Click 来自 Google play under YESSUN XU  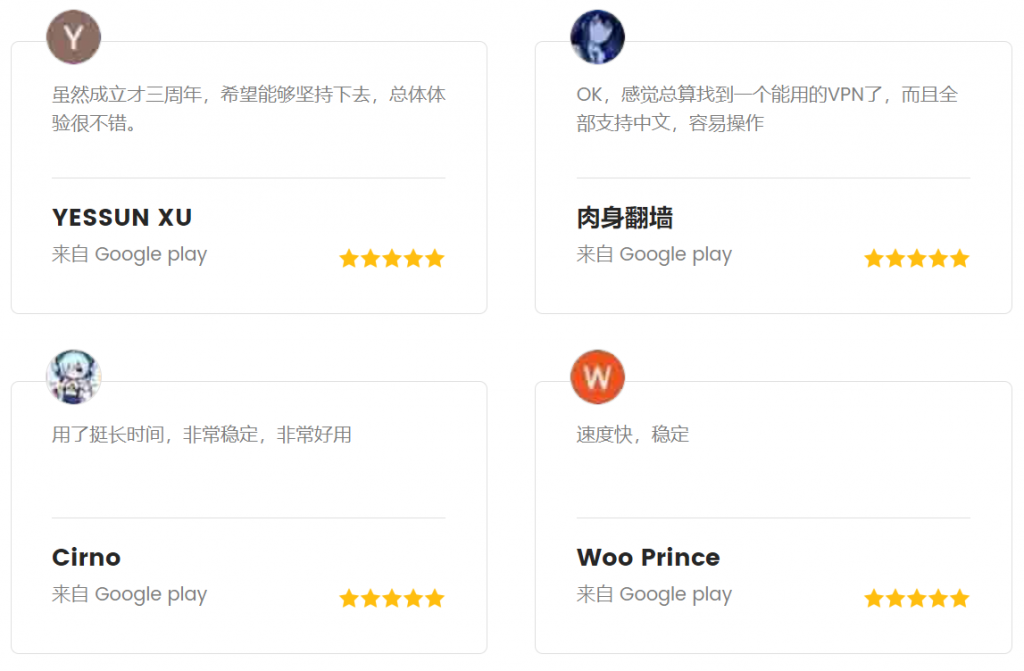point(129,255)
